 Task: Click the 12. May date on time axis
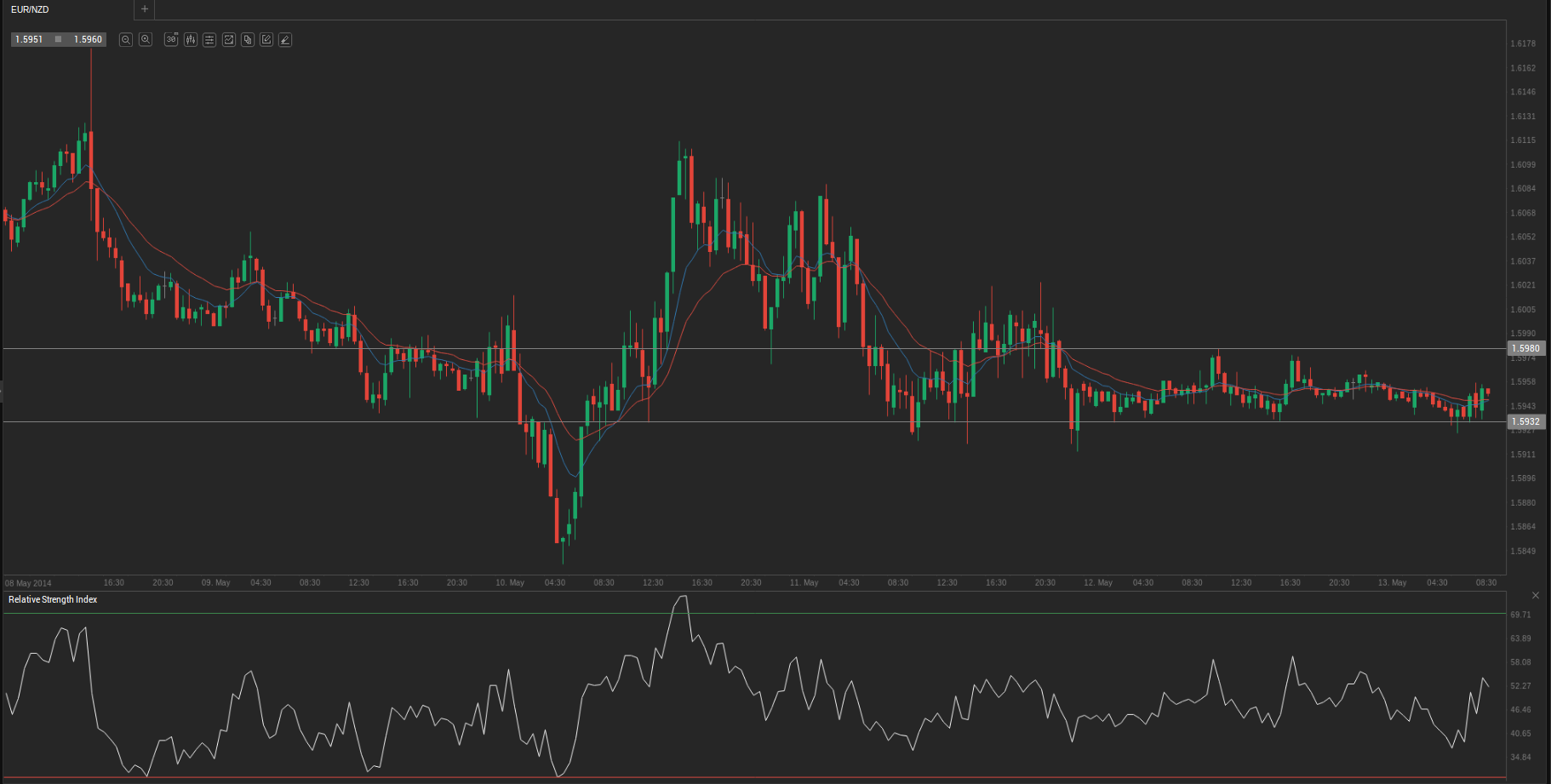coord(1098,583)
